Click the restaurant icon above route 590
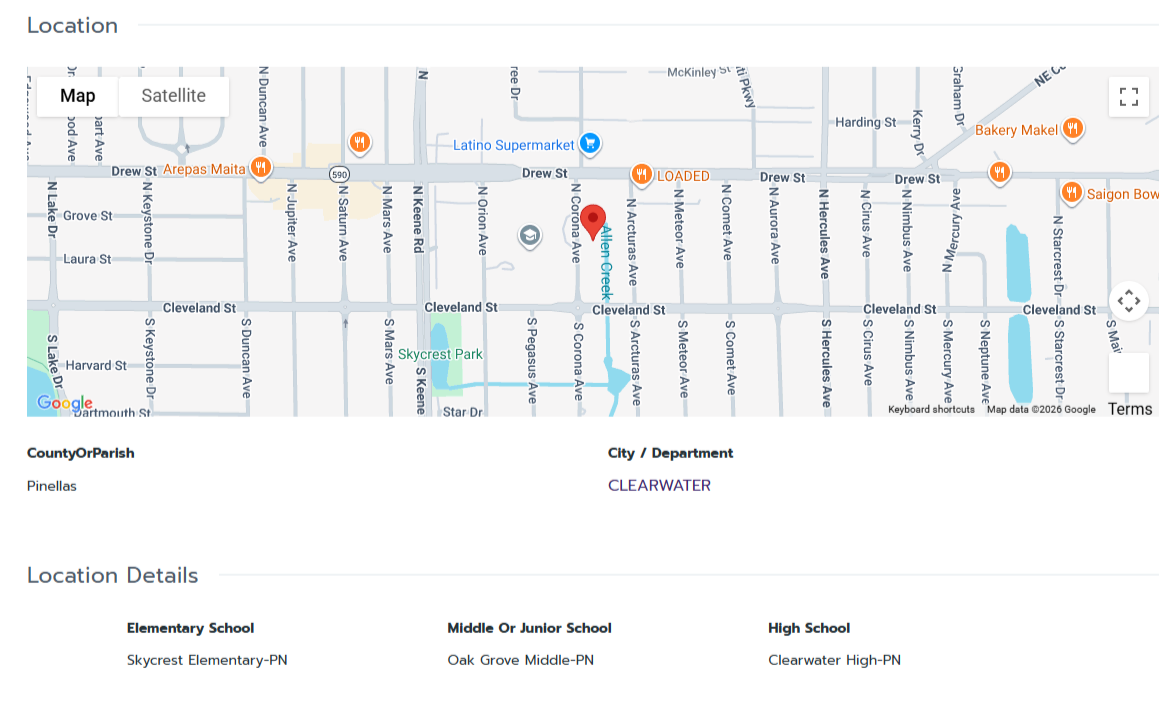Viewport: 1162px width, 726px height. (360, 142)
